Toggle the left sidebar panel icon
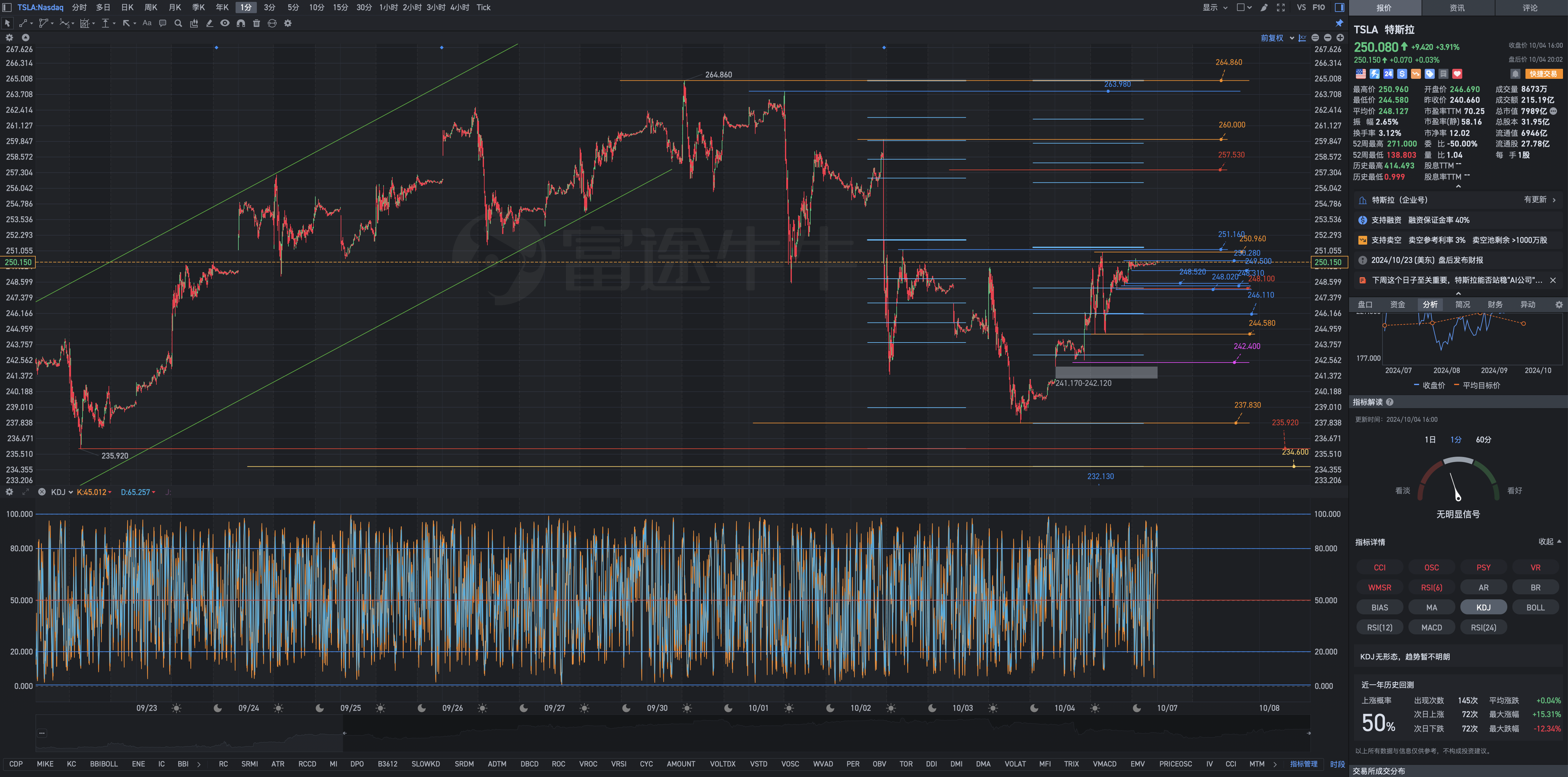Viewport: 1568px width, 777px height. pos(7,7)
